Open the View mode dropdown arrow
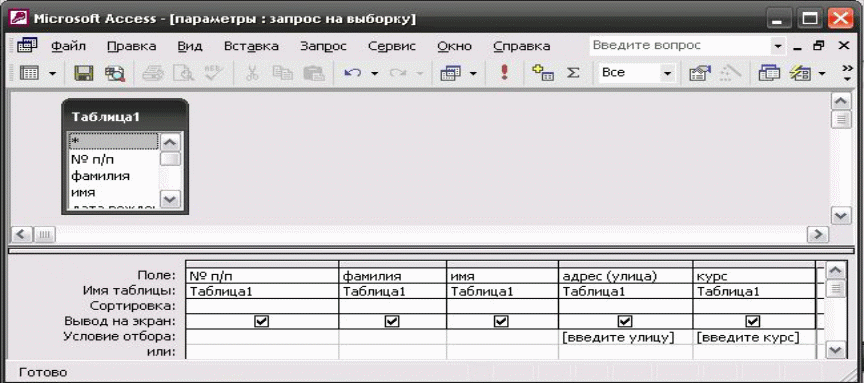Viewport: 864px width, 384px height. pyautogui.click(x=52, y=73)
